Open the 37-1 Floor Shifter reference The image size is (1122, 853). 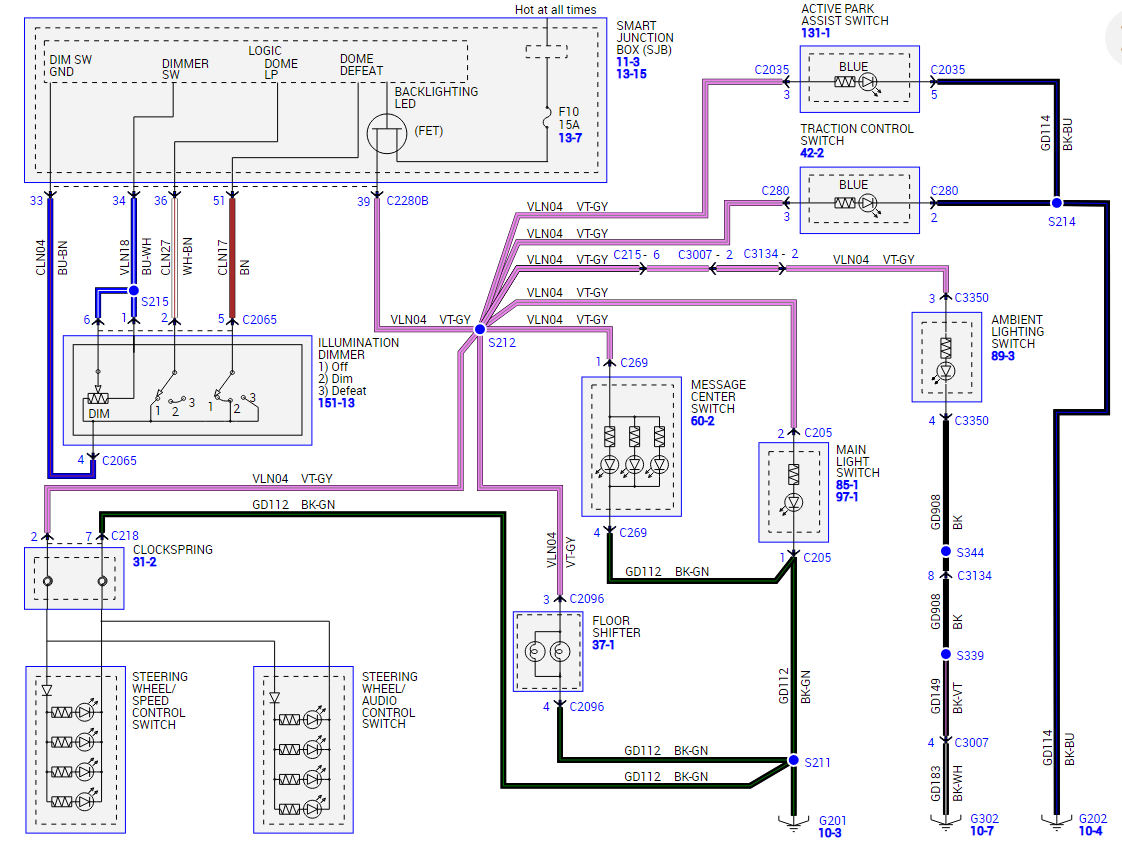603,645
